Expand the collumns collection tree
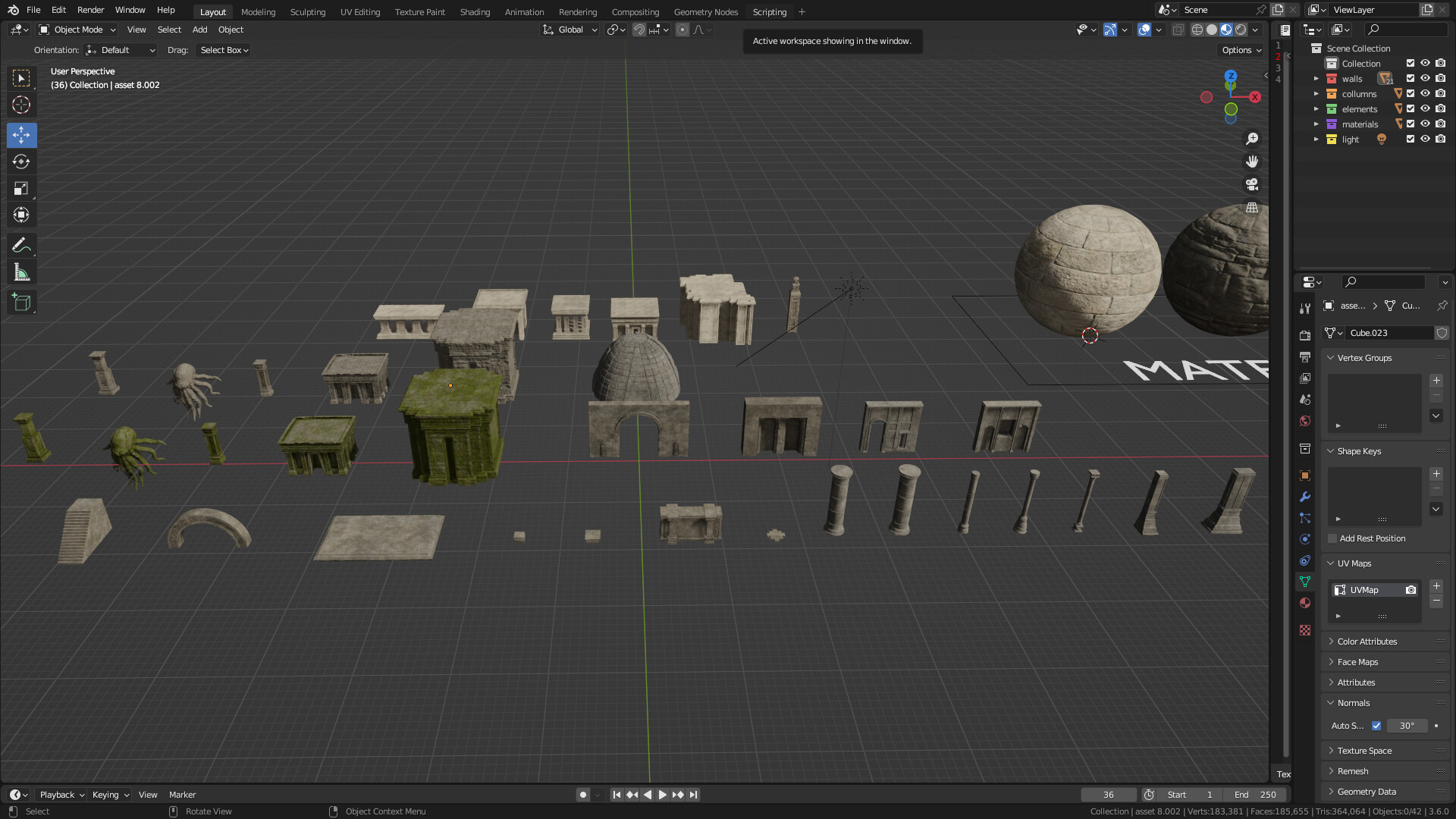This screenshot has width=1456, height=819. [x=1316, y=94]
